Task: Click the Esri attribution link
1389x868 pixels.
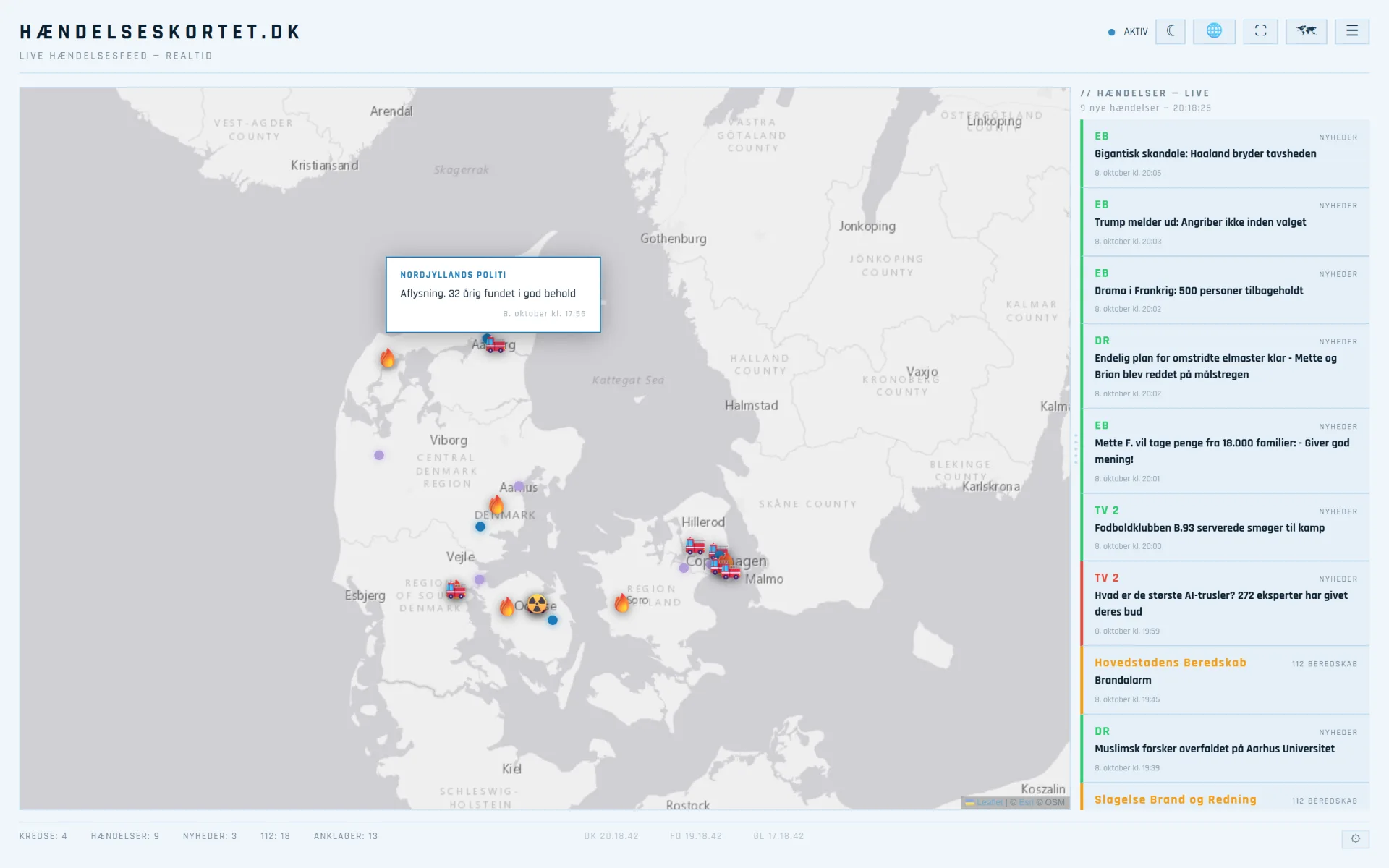Action: click(x=1026, y=802)
